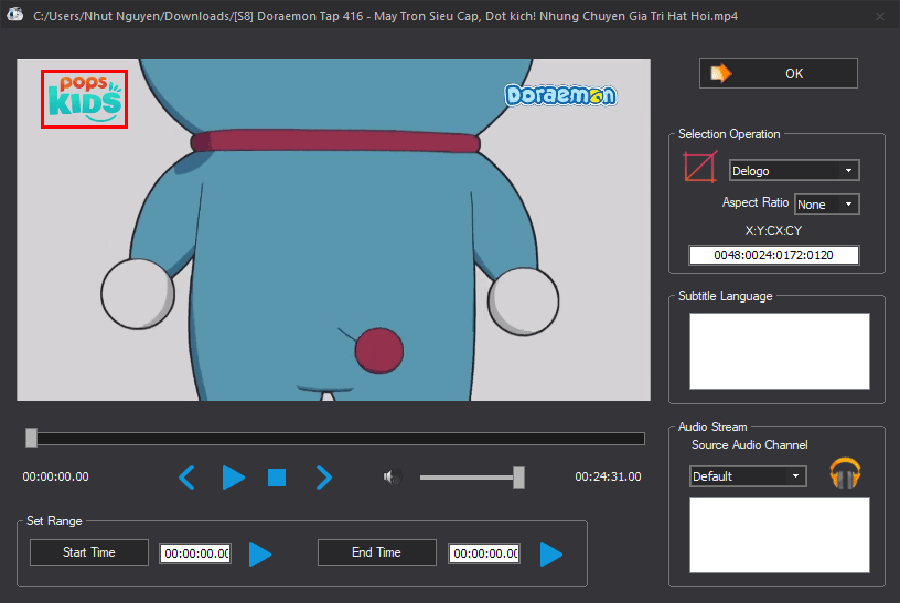This screenshot has width=900, height=603.
Task: Click the Start Time button
Action: click(89, 553)
